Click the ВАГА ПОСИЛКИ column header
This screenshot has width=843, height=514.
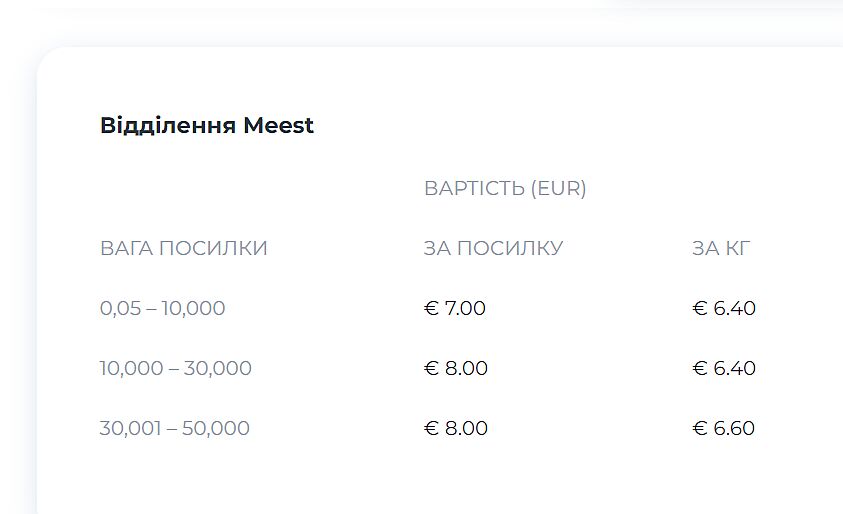[184, 248]
